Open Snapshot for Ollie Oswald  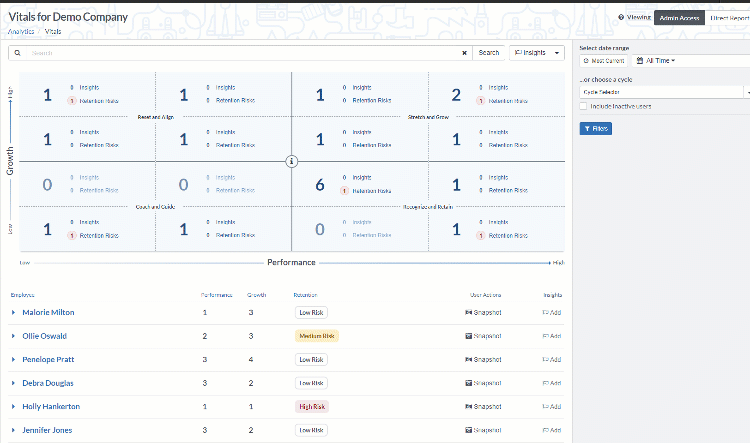pyautogui.click(x=483, y=336)
